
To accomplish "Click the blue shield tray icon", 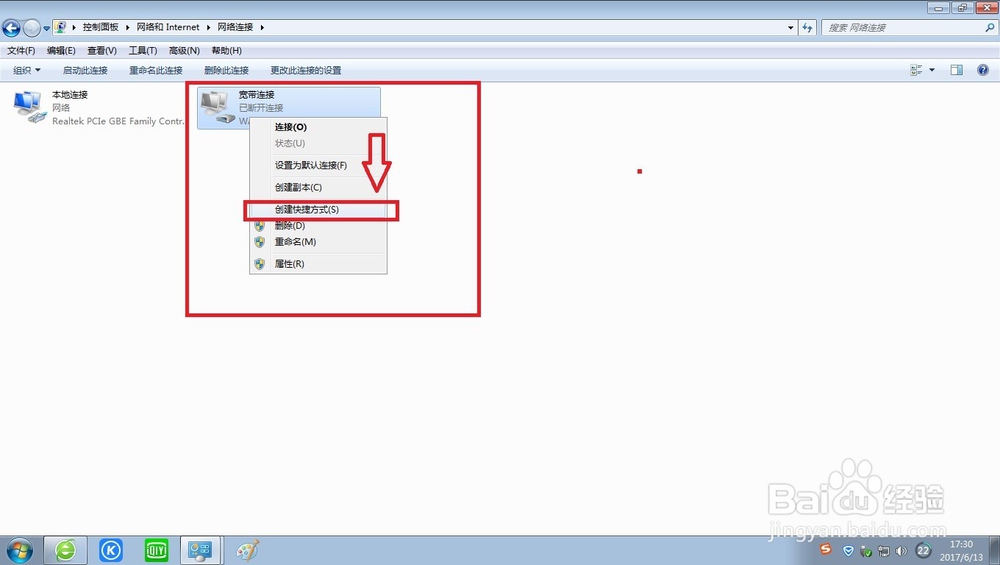I will pos(848,551).
